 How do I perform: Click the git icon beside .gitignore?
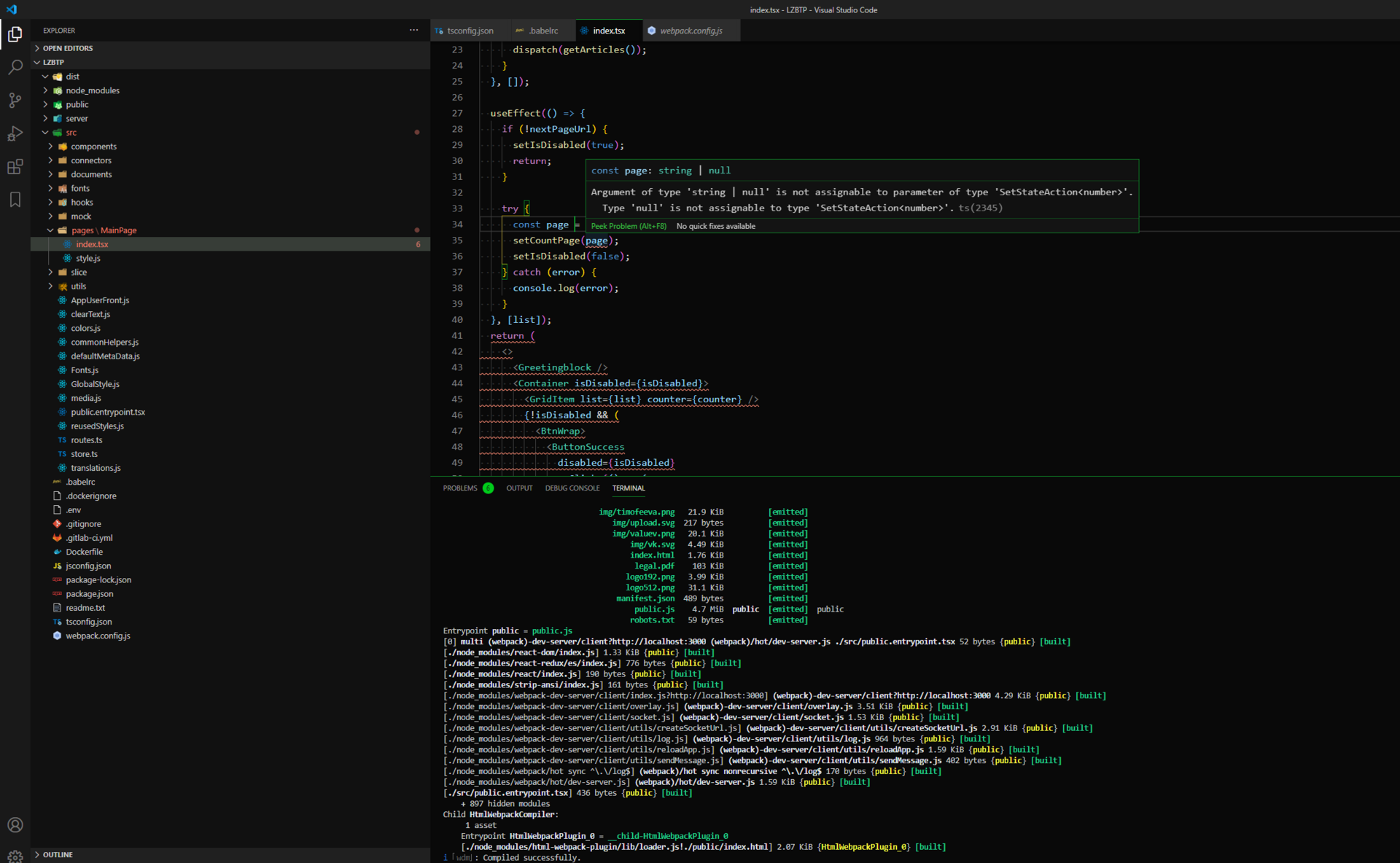(57, 523)
